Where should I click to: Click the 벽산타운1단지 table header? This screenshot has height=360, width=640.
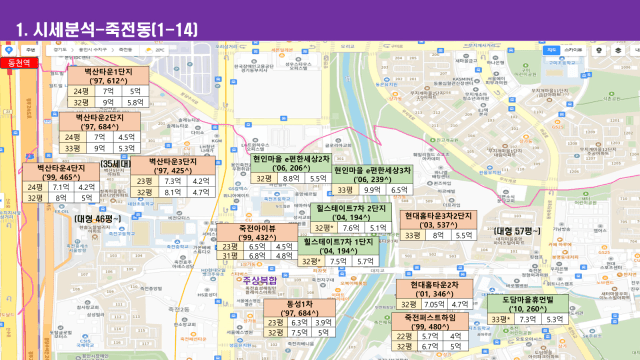pos(108,76)
